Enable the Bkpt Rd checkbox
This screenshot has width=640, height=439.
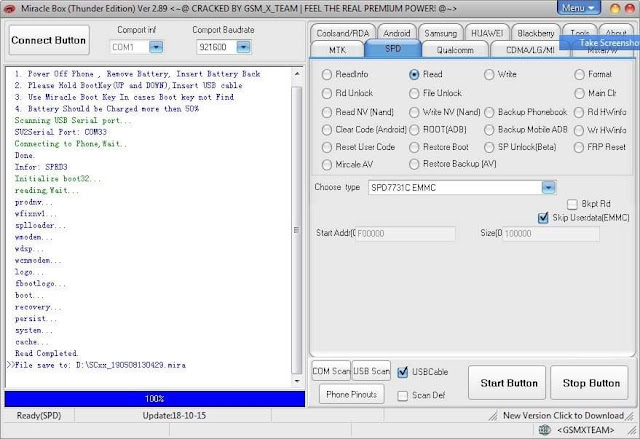click(572, 204)
